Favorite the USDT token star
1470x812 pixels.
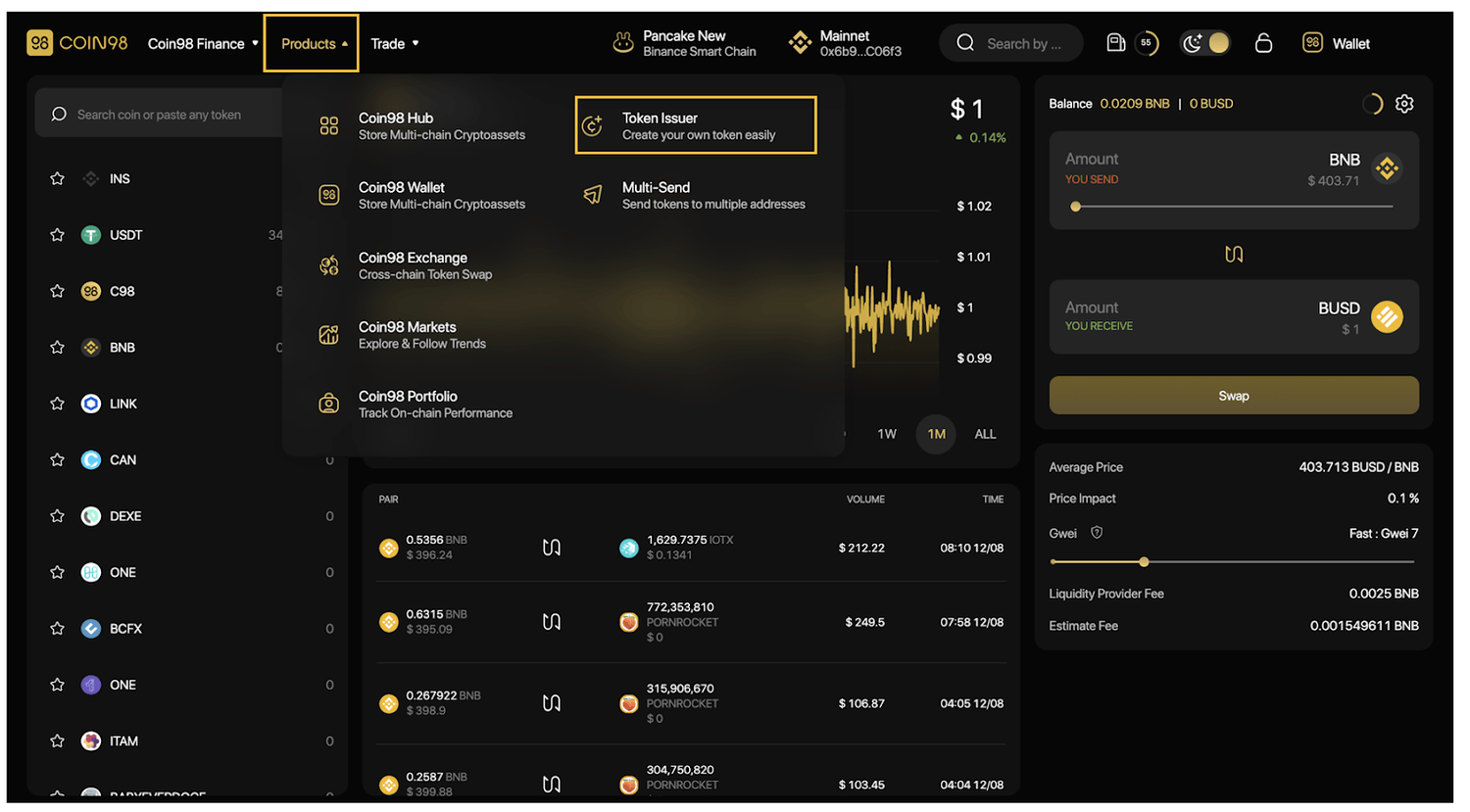[57, 235]
